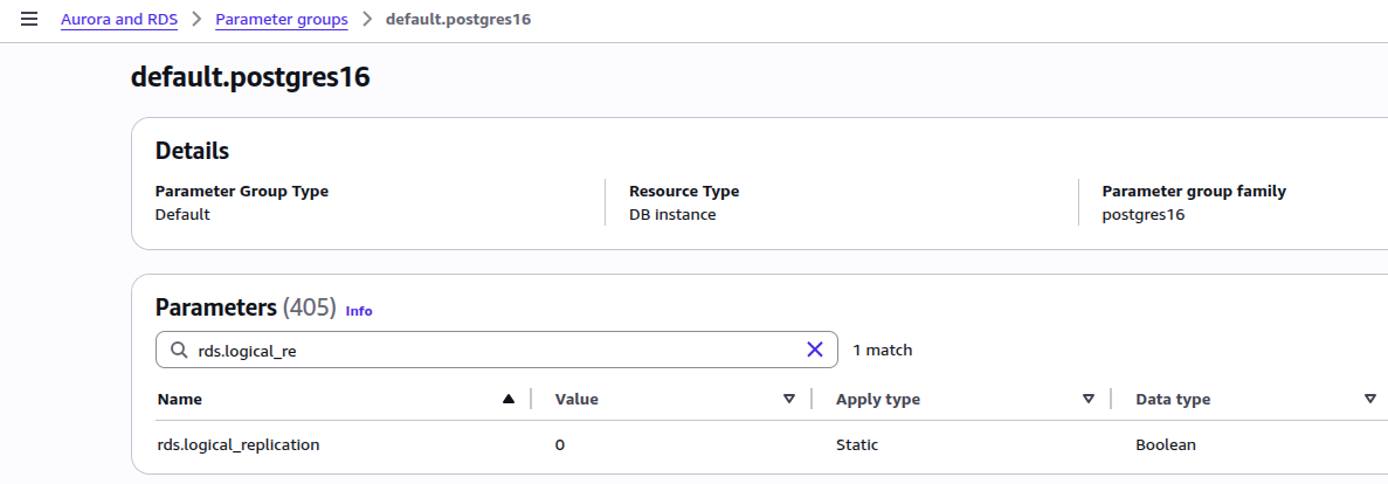
Task: Click the Resource Type label
Action: pos(684,191)
